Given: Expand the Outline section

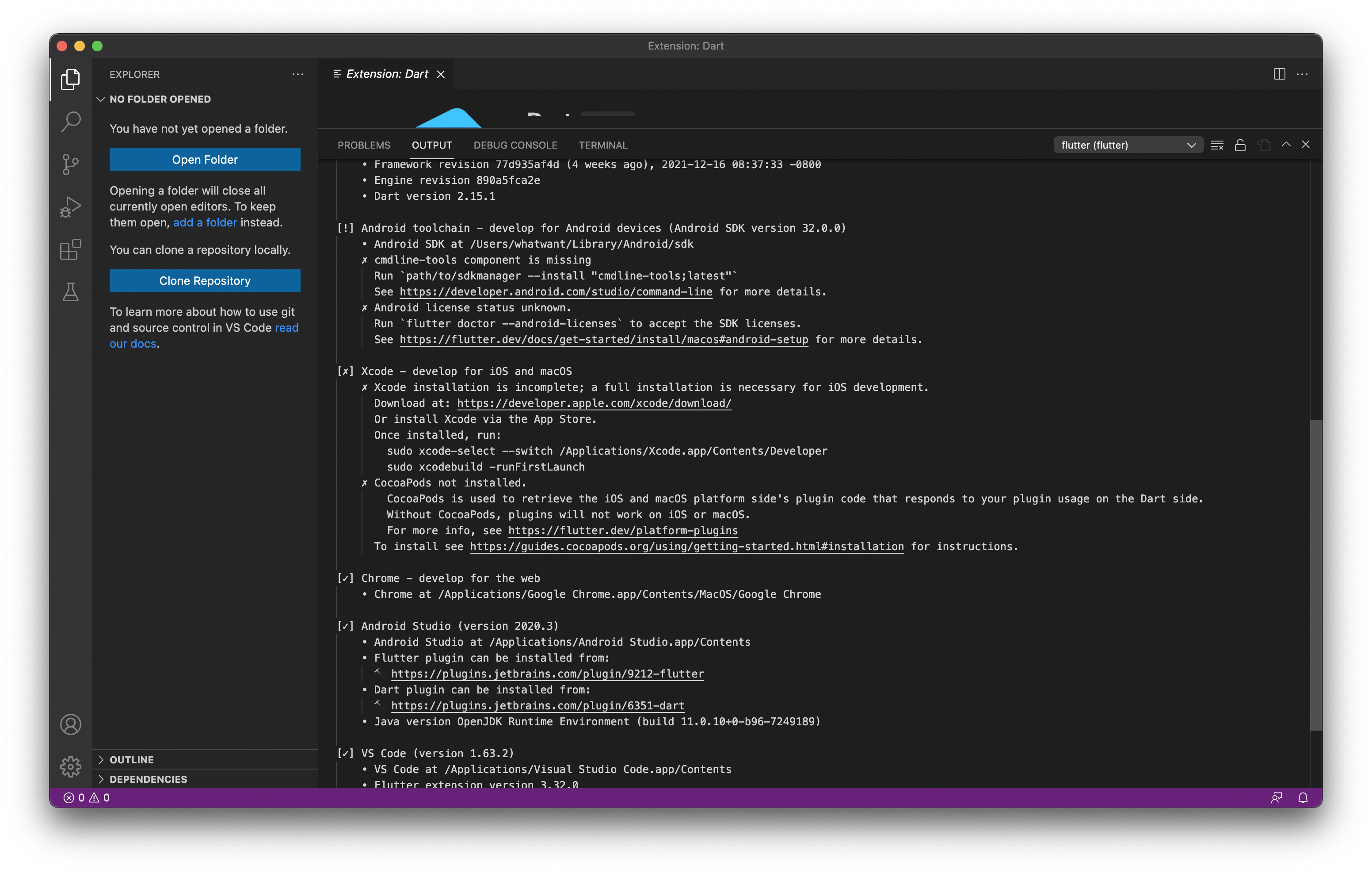Looking at the screenshot, I should (x=131, y=759).
